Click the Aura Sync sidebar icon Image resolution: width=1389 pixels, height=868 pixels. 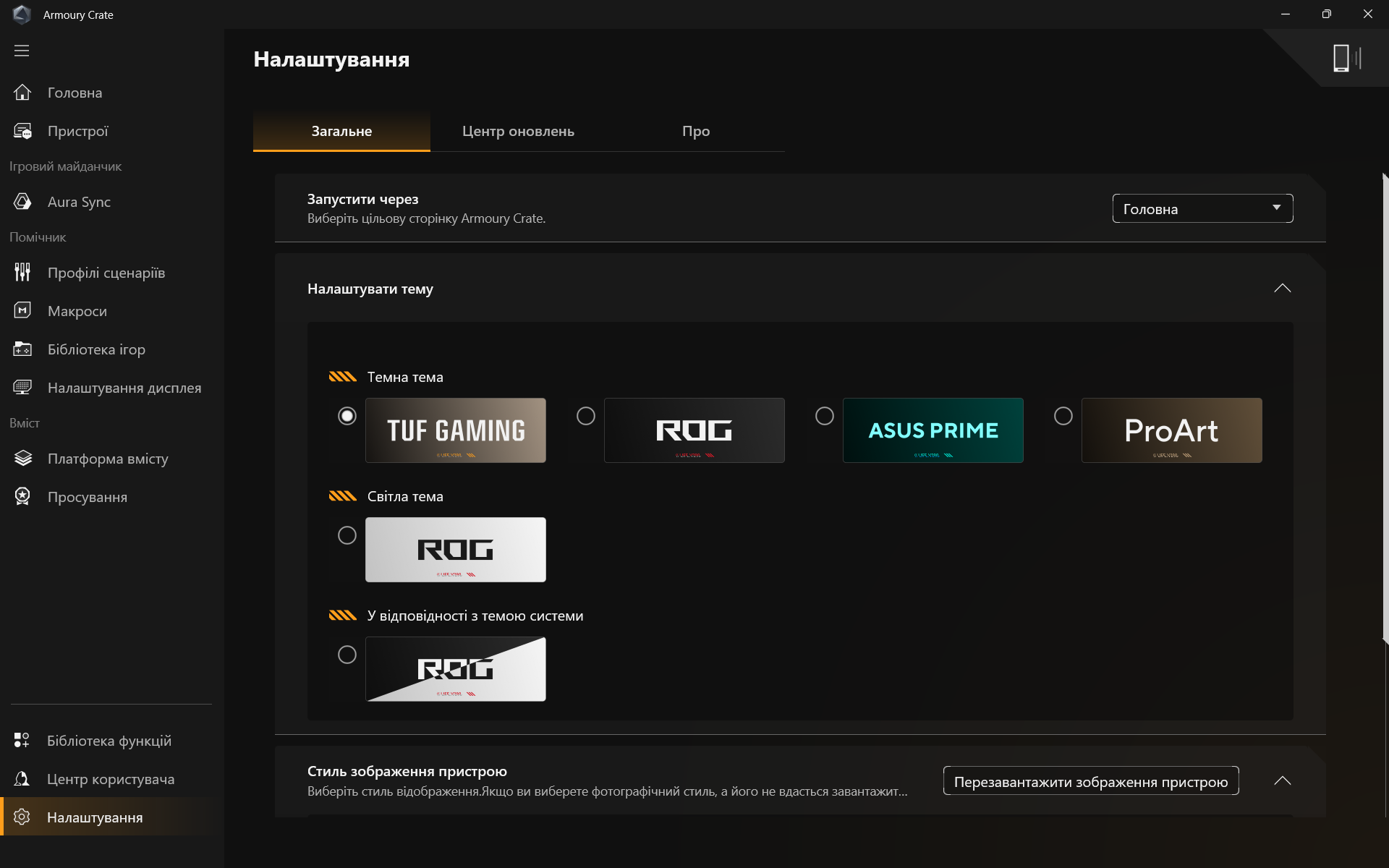pos(22,202)
